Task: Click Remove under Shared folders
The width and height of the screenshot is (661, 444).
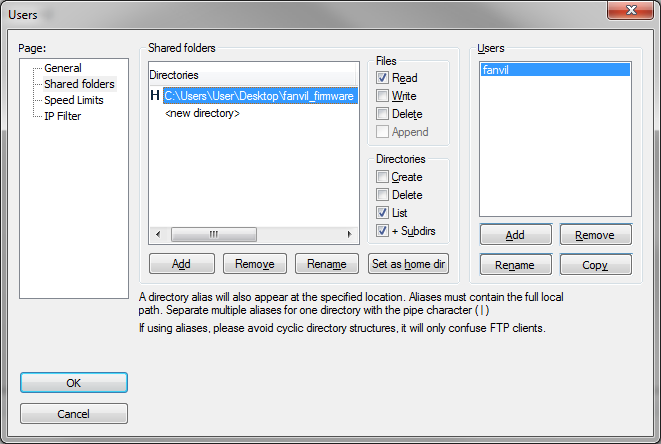Action: point(255,264)
